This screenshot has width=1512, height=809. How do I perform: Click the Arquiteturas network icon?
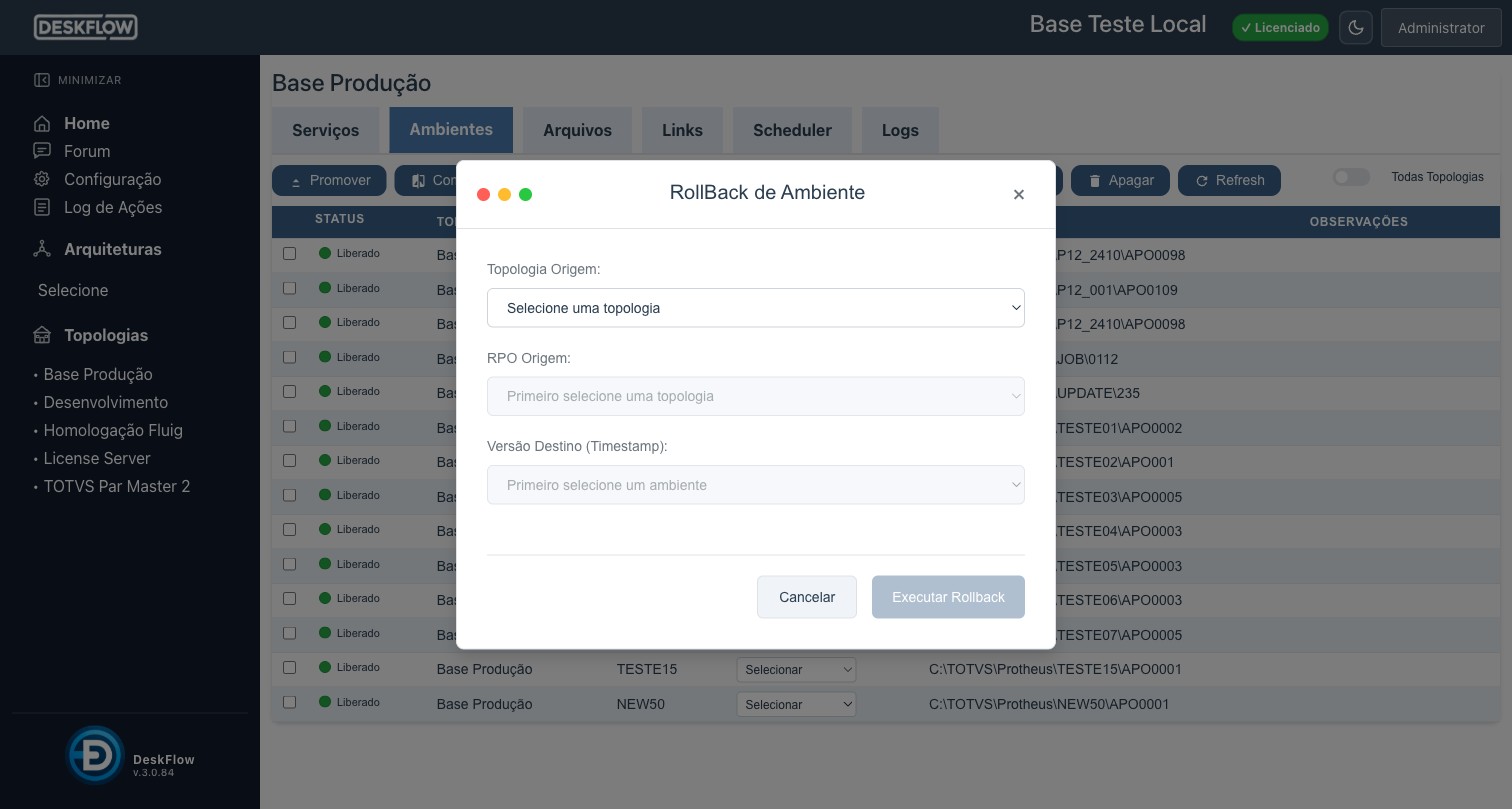[x=42, y=249]
